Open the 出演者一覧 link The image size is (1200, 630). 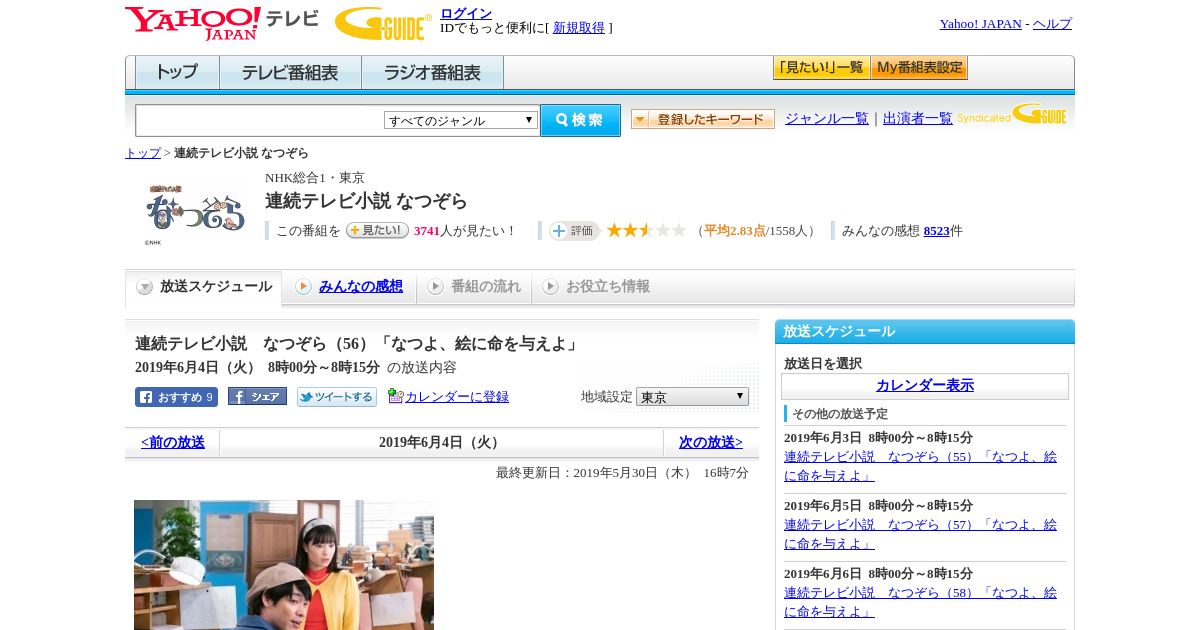pos(917,119)
